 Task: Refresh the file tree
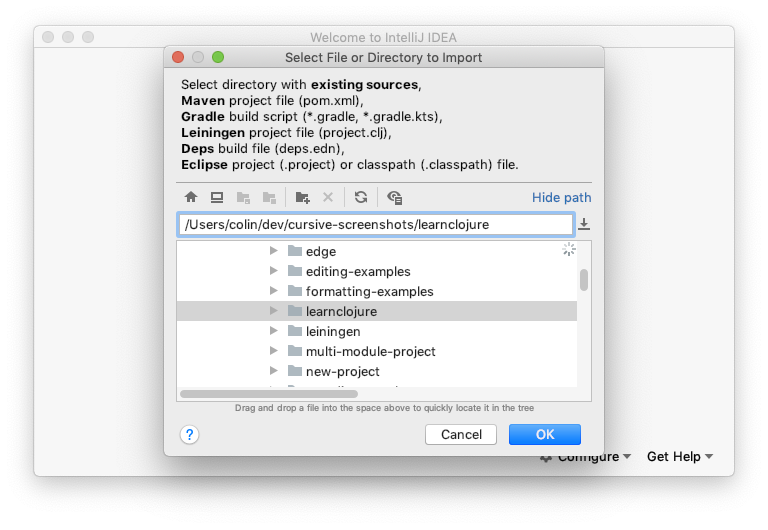[x=361, y=197]
